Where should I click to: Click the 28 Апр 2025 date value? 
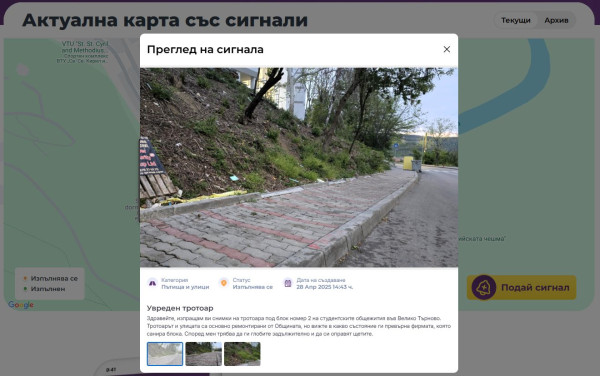tap(325, 287)
